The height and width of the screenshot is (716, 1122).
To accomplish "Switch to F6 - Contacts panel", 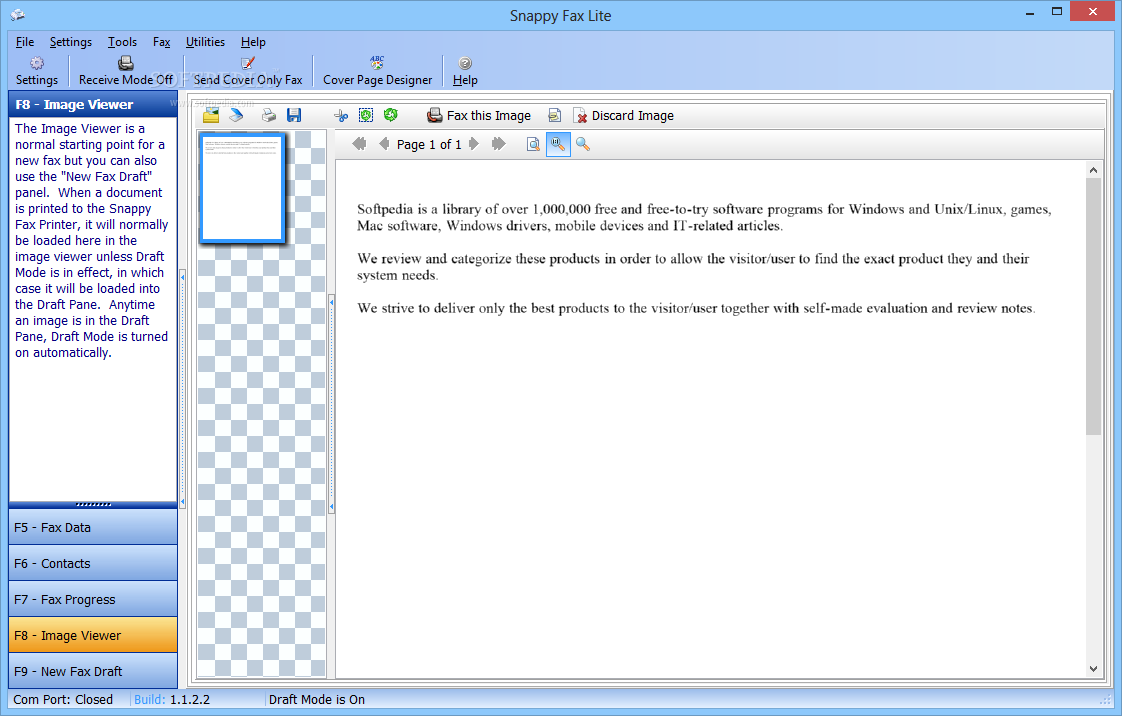I will click(93, 563).
